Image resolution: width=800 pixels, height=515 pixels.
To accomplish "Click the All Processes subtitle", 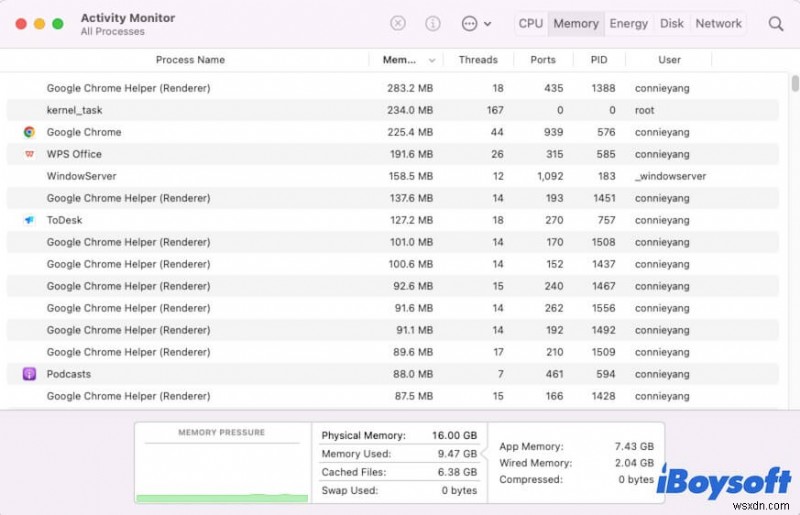I will point(112,32).
